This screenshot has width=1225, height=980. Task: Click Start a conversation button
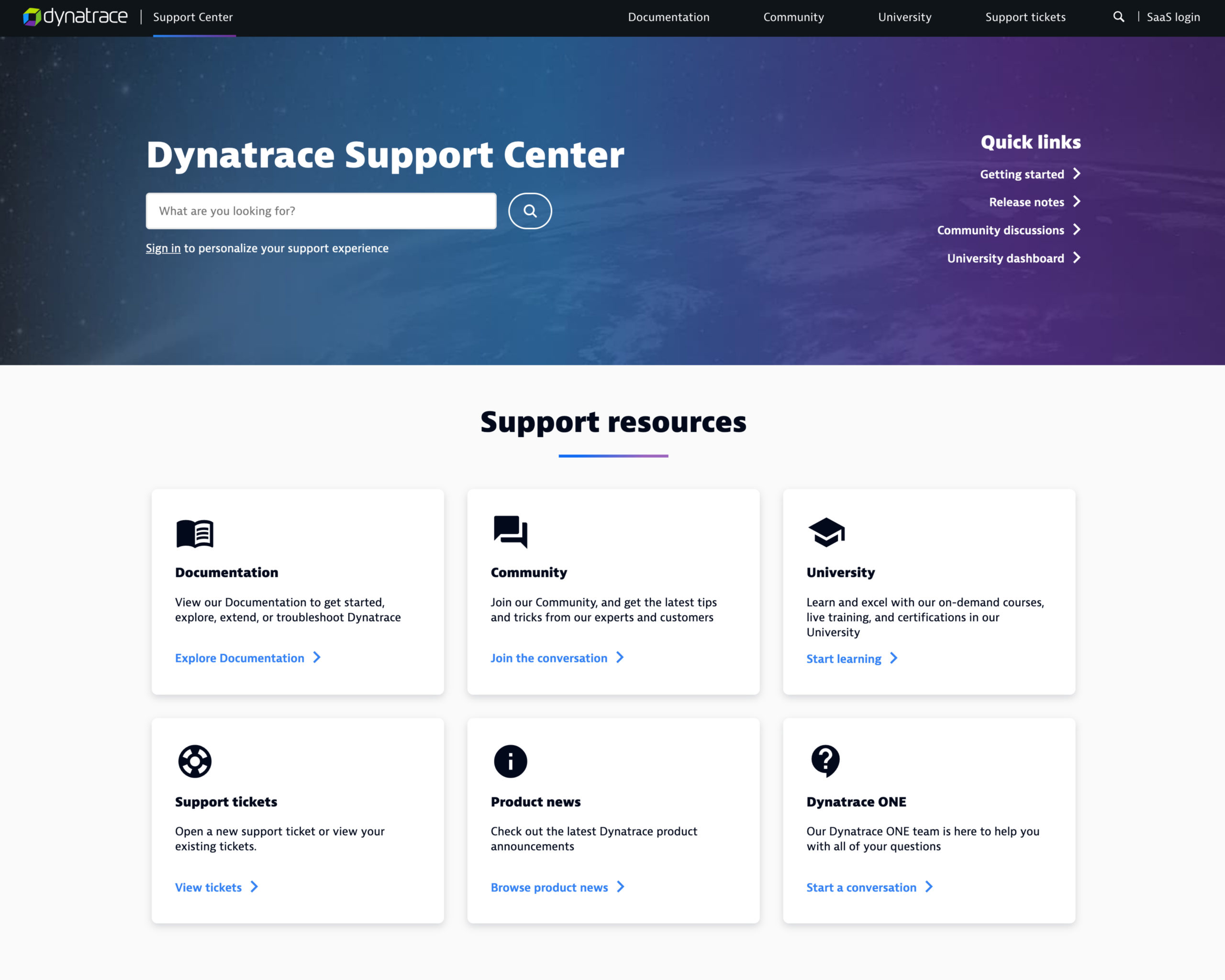tap(861, 887)
